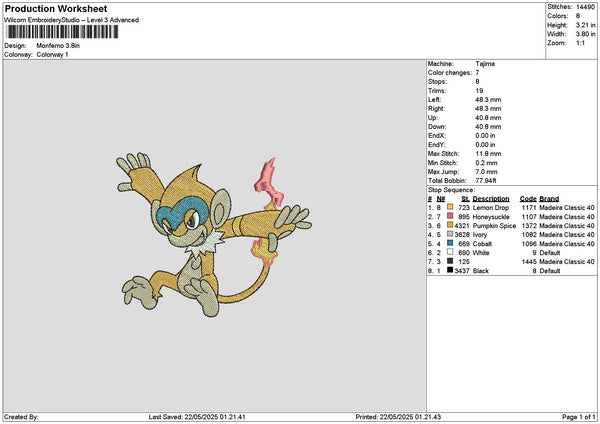Click the 'St.' column header

465,199
